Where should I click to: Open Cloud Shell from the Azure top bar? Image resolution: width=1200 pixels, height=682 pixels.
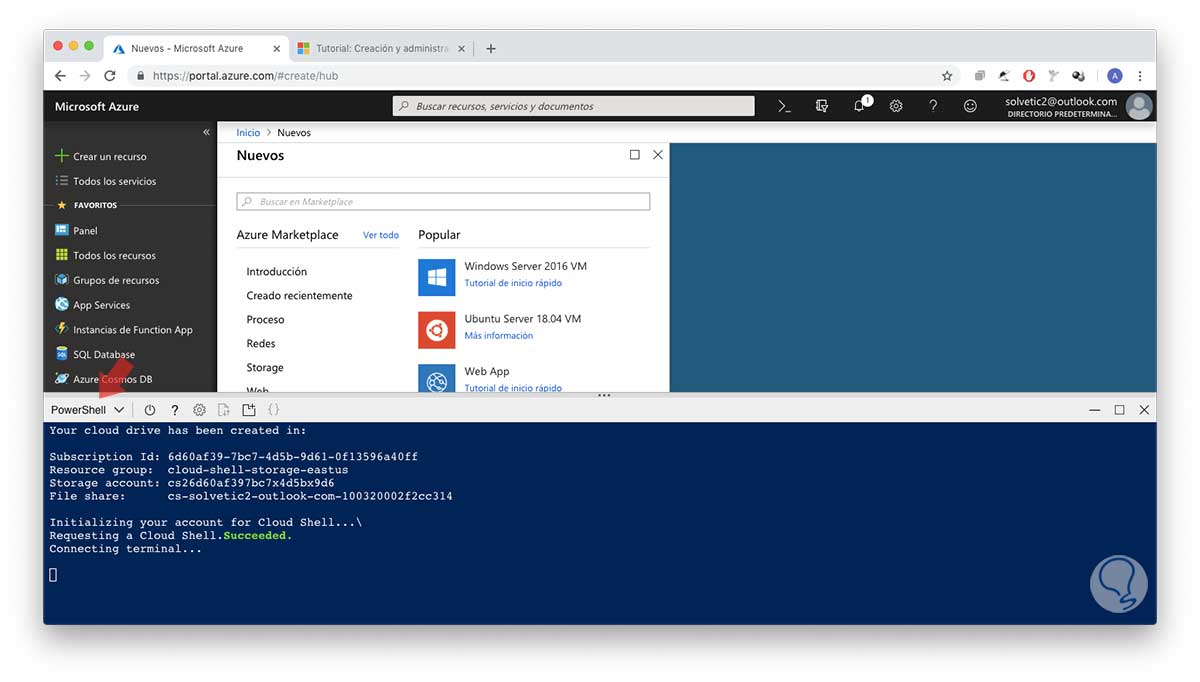point(784,106)
